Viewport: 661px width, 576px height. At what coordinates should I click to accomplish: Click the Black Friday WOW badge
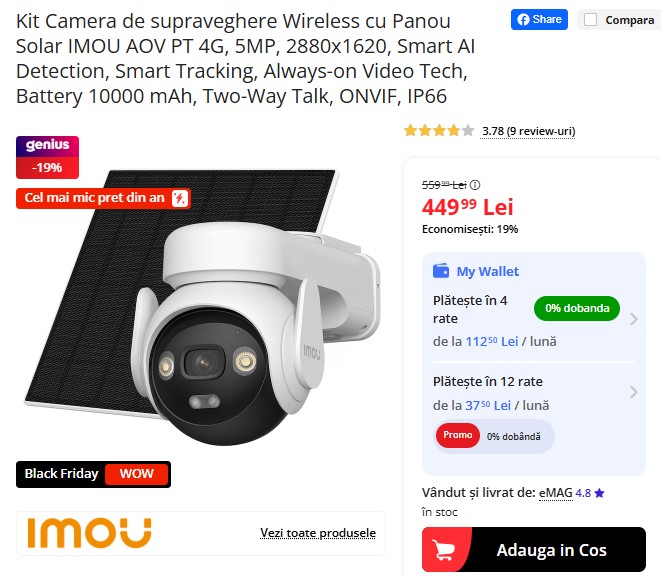click(94, 474)
